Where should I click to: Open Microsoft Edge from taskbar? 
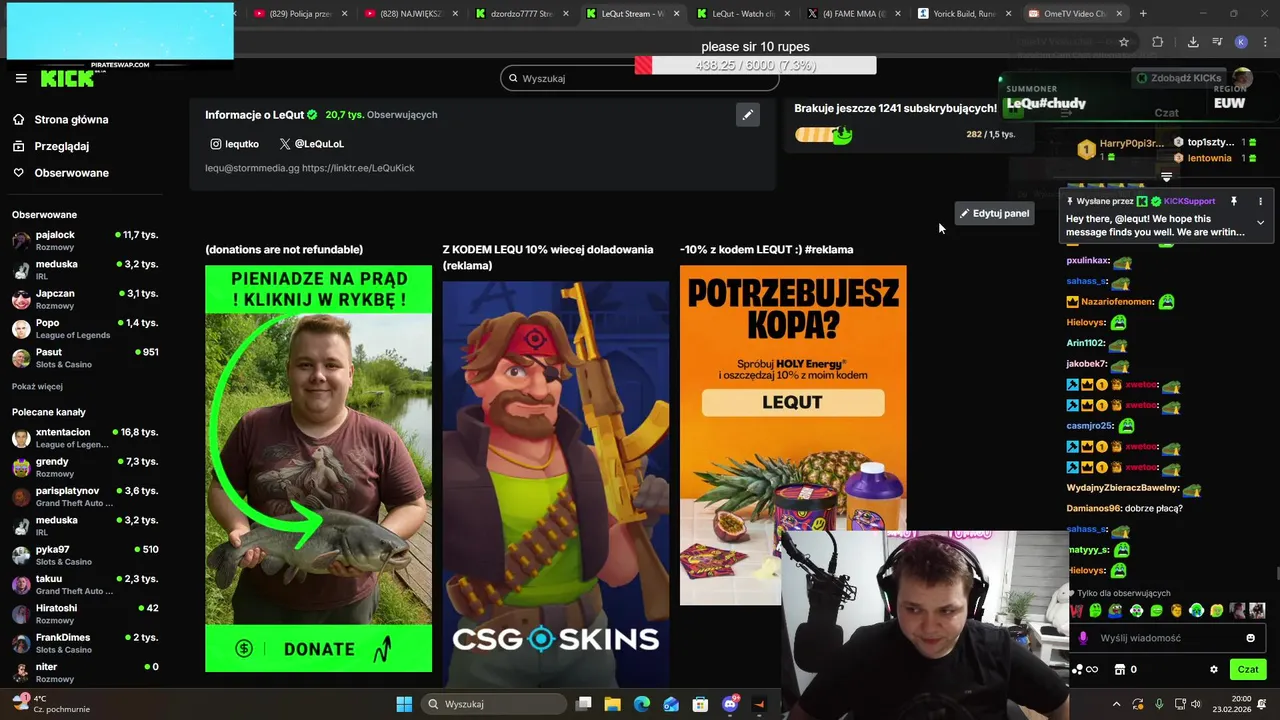click(x=642, y=704)
